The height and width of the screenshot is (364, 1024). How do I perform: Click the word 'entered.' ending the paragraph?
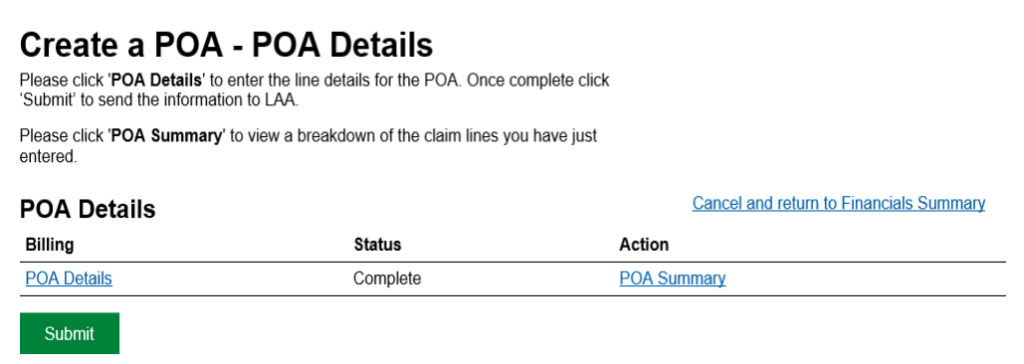pos(48,157)
